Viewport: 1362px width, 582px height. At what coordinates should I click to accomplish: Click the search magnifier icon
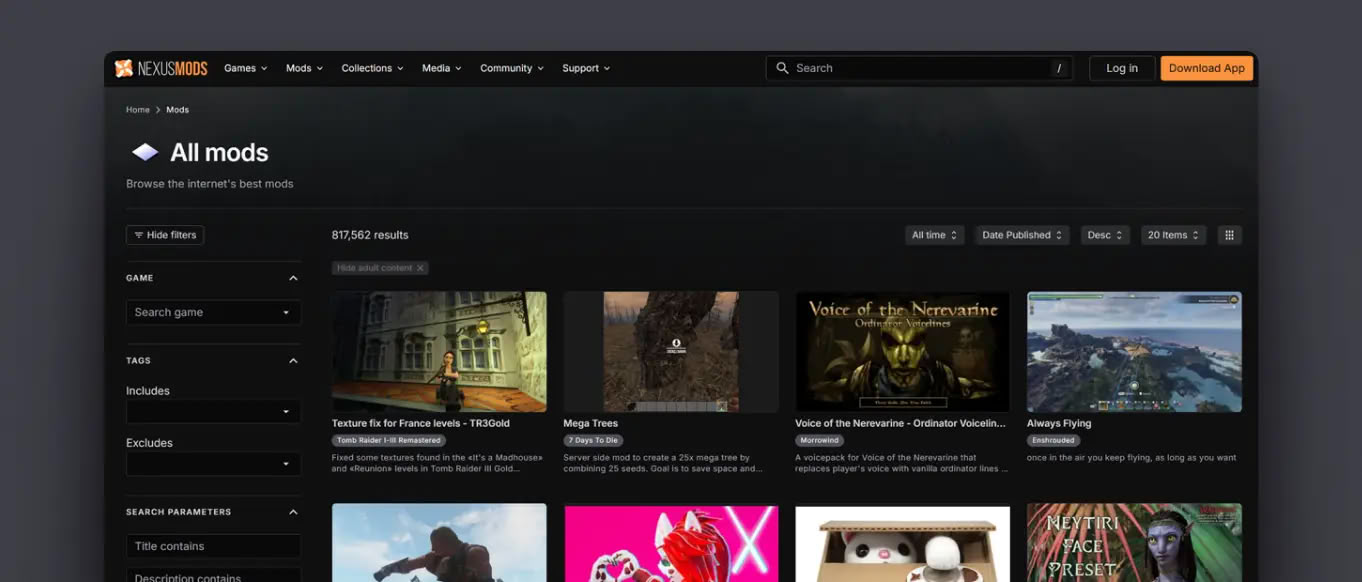[782, 68]
